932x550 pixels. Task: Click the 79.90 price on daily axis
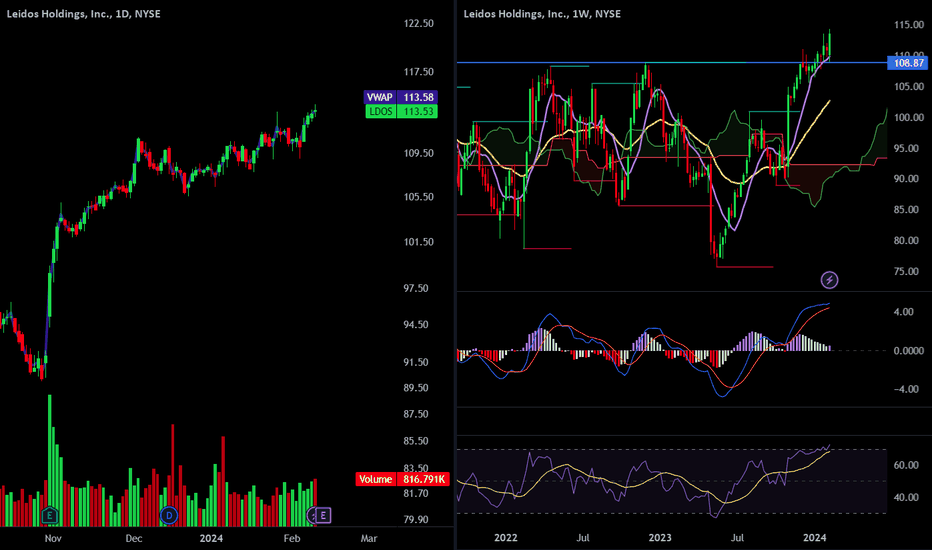pos(416,519)
